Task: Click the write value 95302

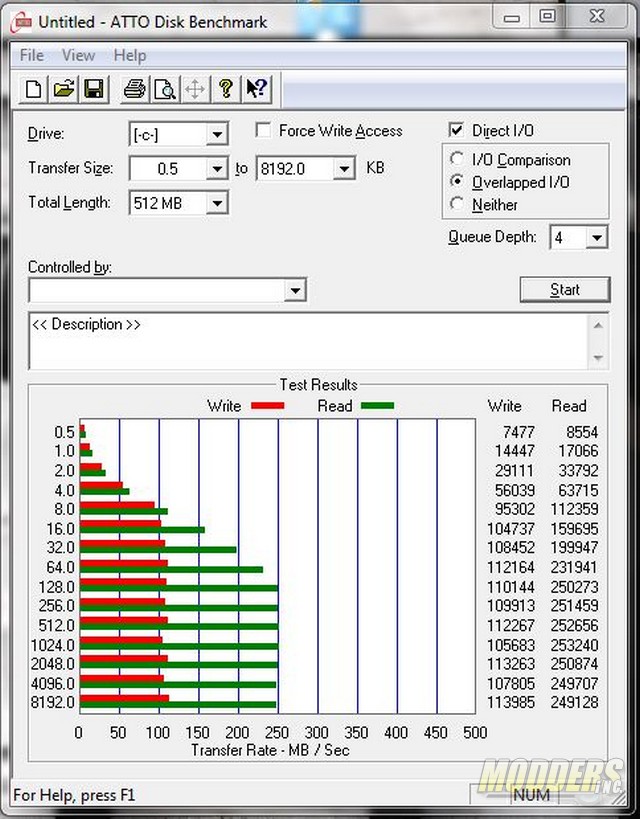Action: 515,509
